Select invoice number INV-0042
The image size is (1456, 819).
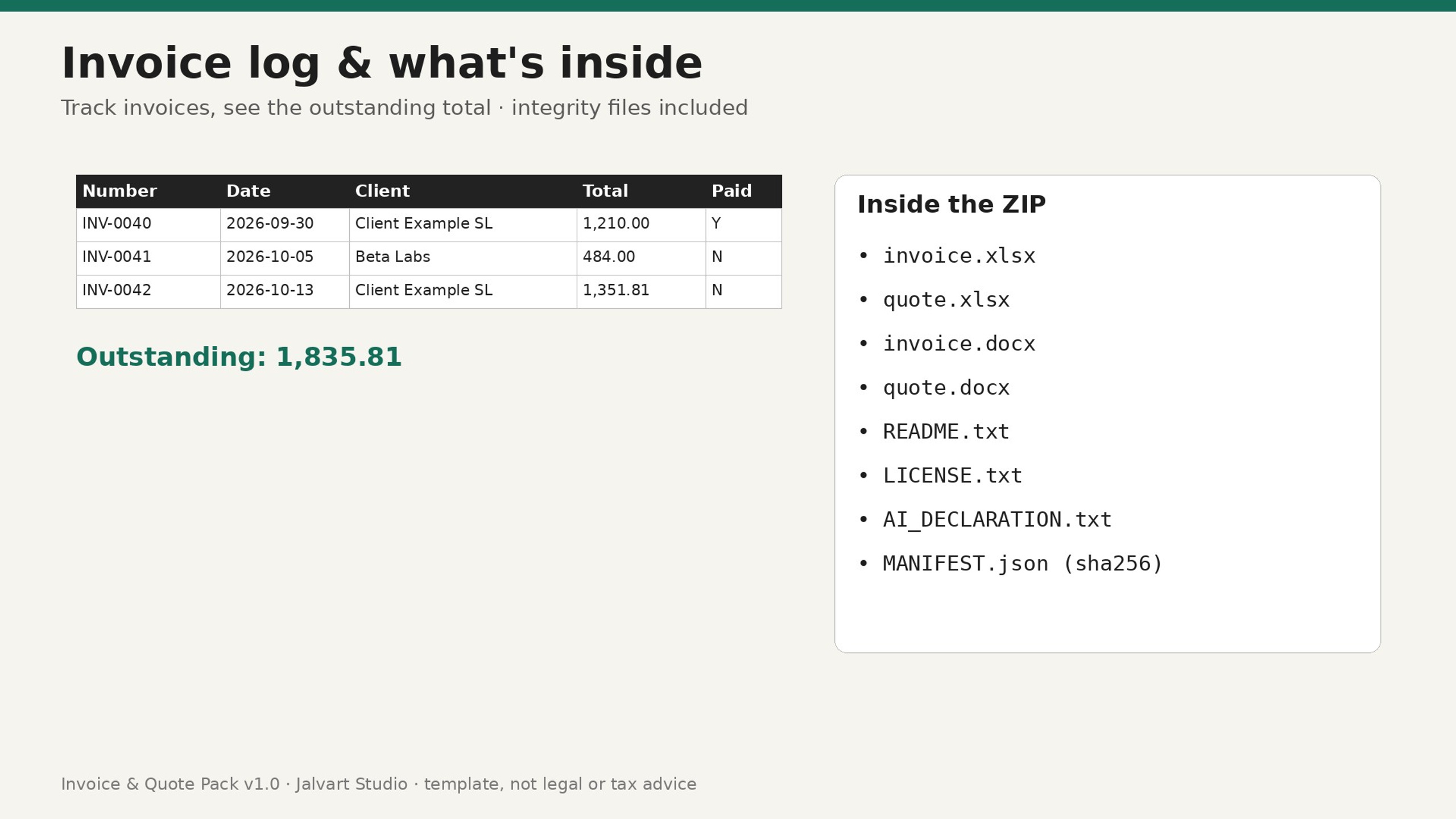coord(117,291)
